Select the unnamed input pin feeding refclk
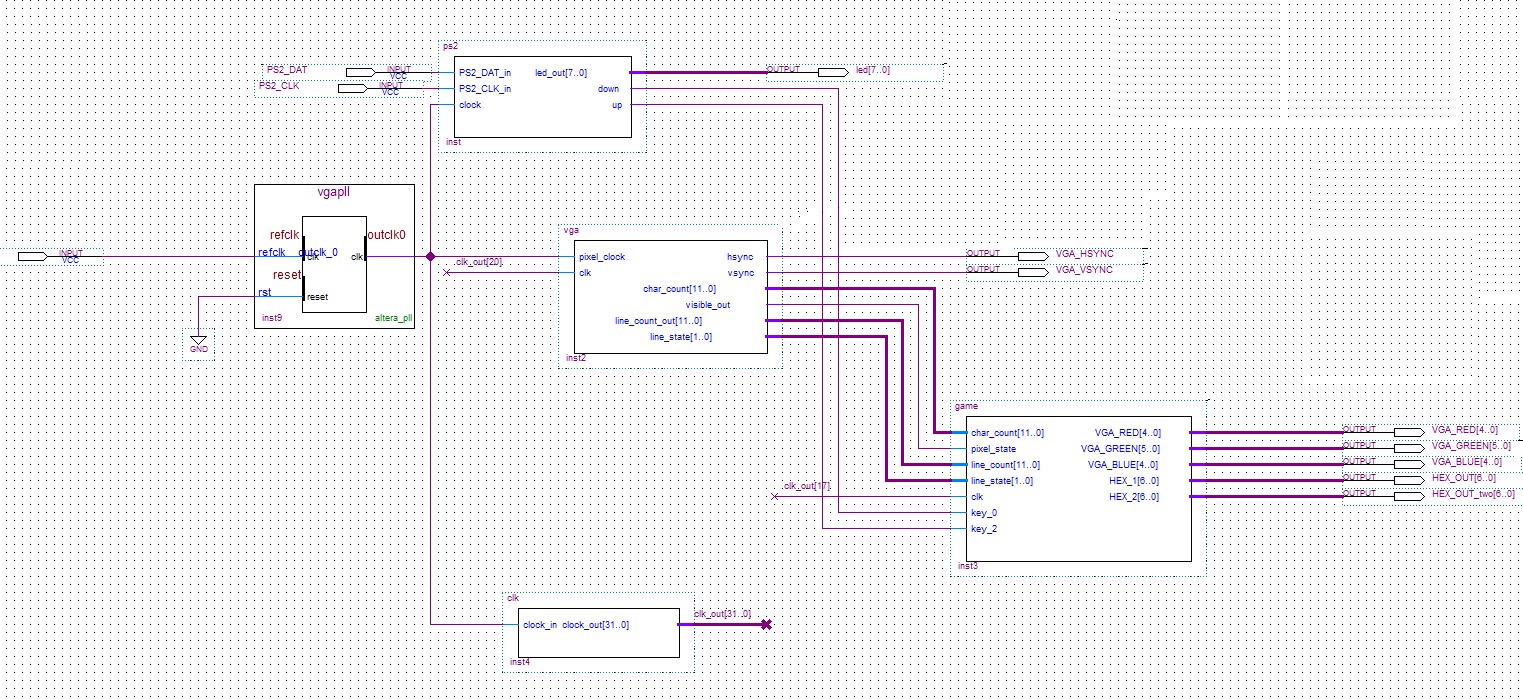 pyautogui.click(x=32, y=257)
